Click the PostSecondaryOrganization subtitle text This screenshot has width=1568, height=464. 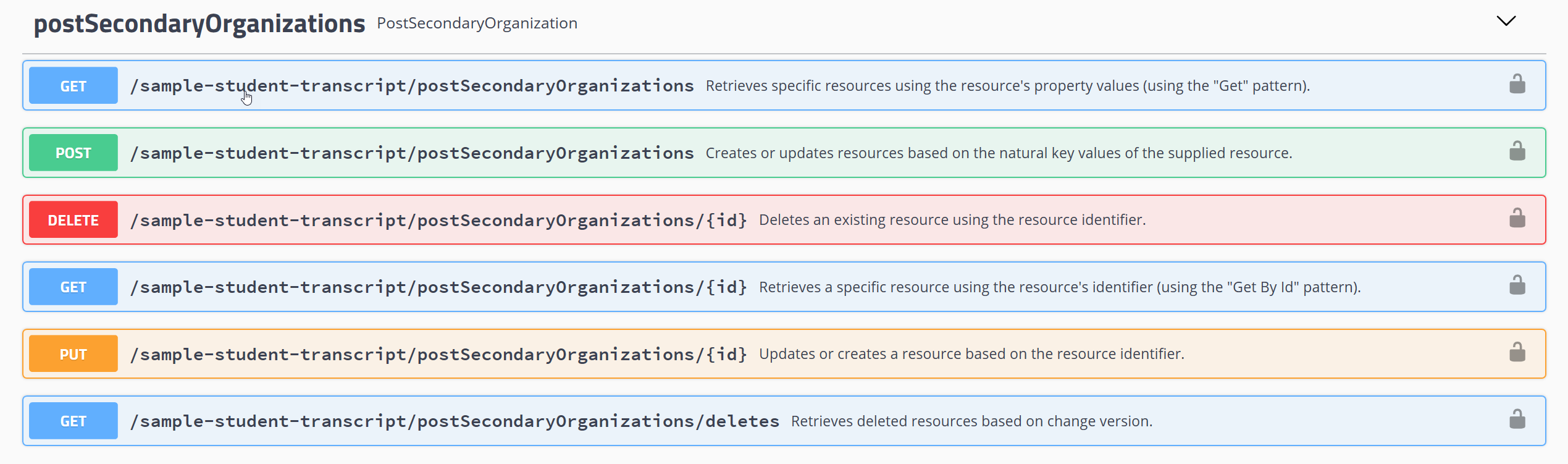tap(477, 23)
